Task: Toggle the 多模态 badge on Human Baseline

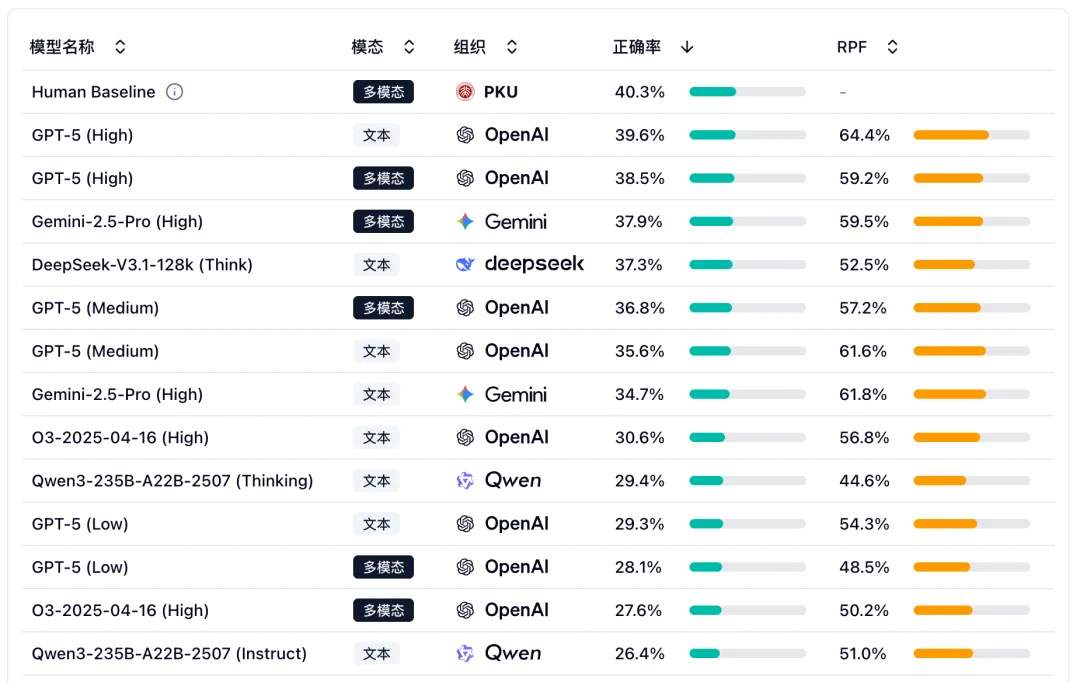Action: coord(383,92)
